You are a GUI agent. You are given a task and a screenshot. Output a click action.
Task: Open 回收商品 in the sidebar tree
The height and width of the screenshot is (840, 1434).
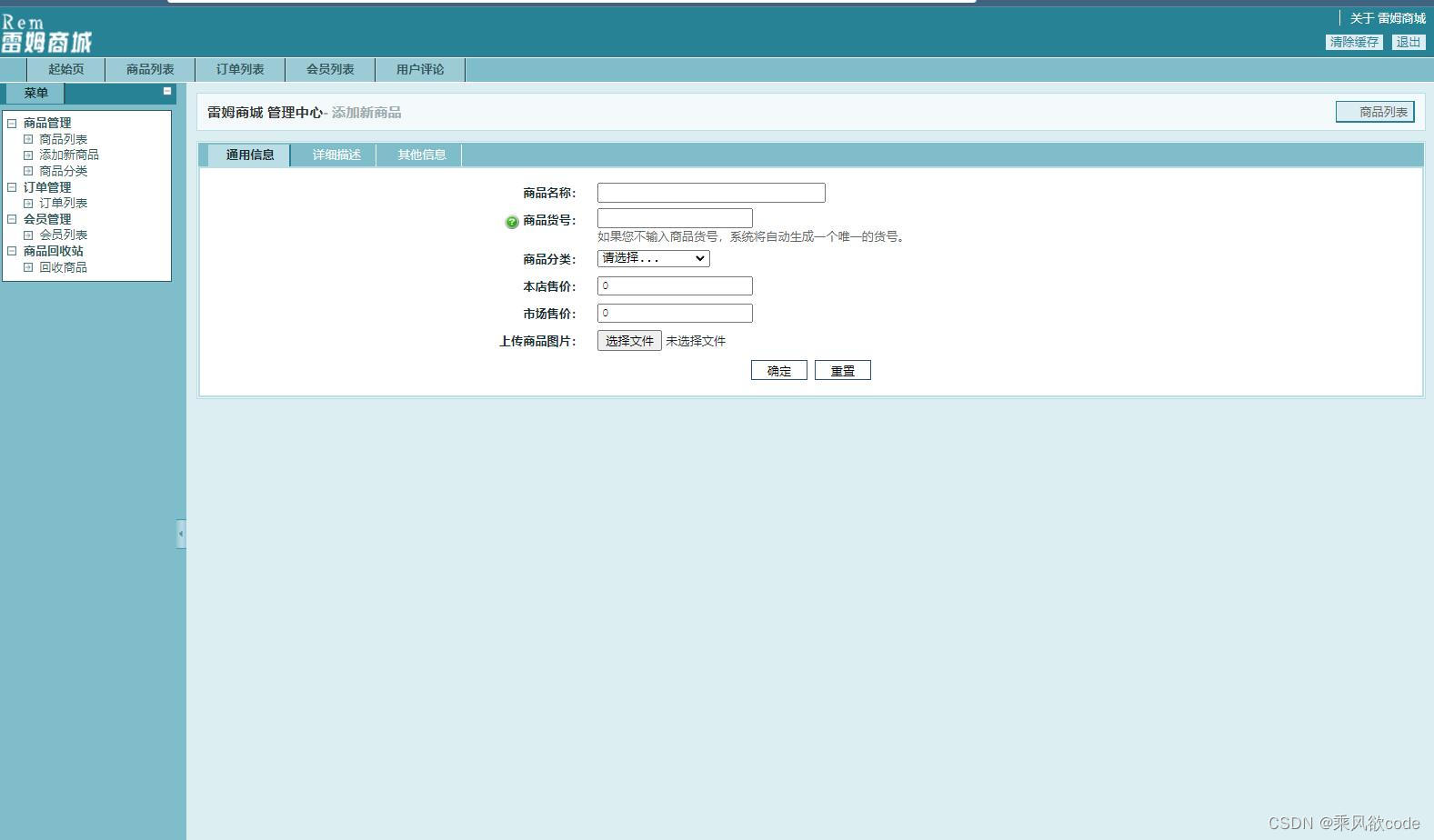point(63,267)
